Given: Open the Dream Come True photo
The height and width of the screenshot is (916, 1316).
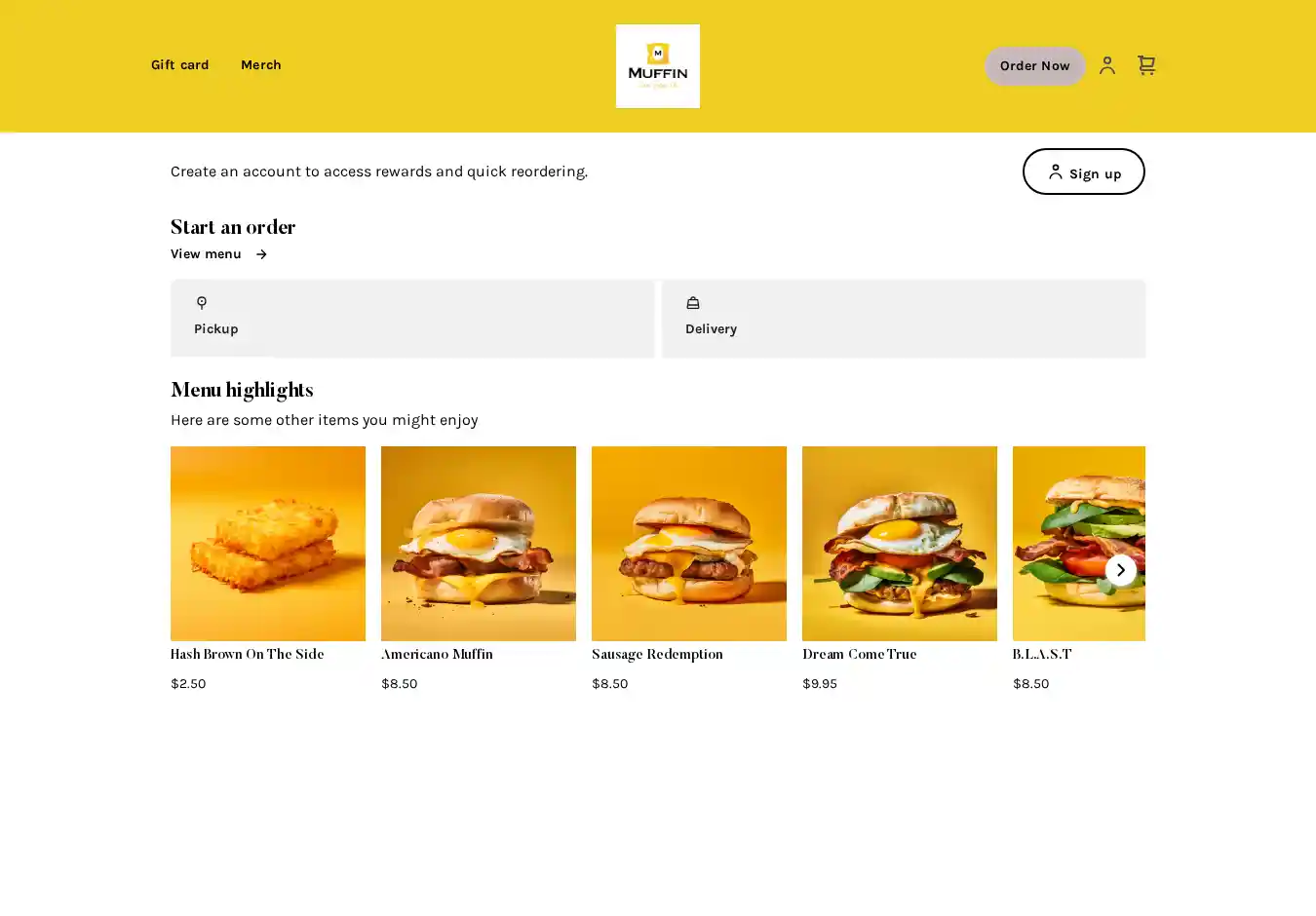Looking at the screenshot, I should 900,543.
